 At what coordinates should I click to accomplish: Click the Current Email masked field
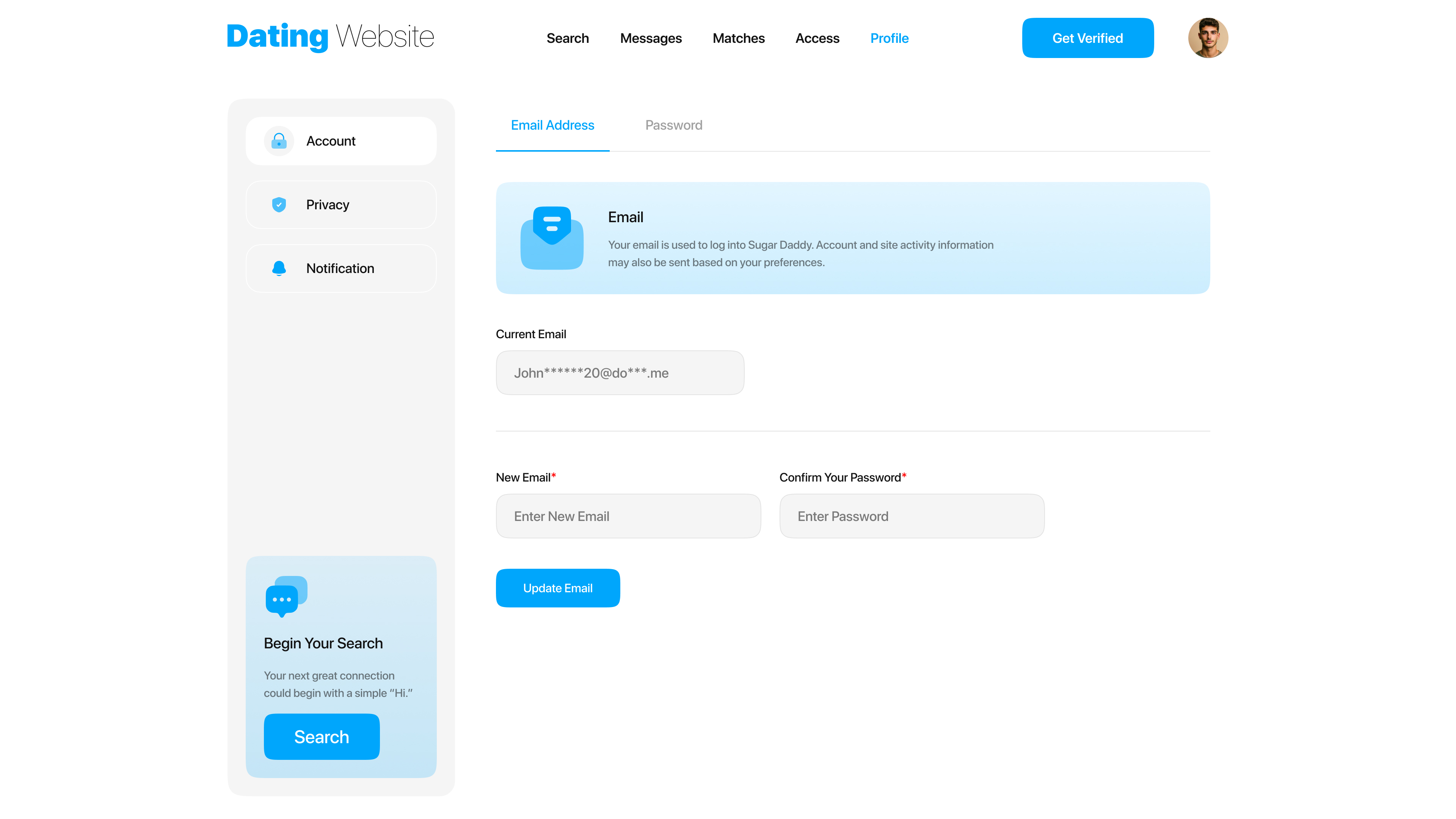point(620,373)
